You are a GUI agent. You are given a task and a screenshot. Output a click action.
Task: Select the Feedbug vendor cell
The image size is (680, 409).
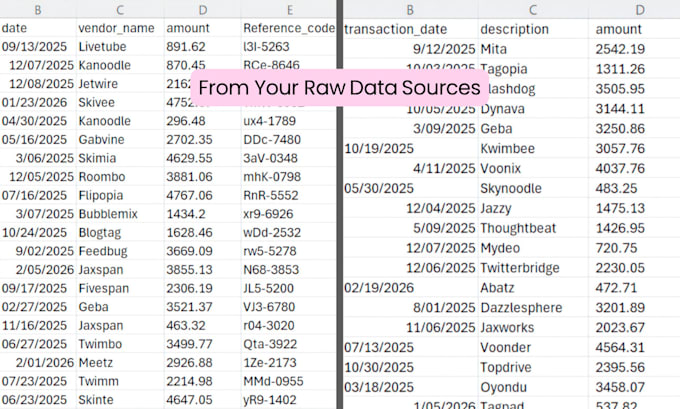tap(120, 251)
